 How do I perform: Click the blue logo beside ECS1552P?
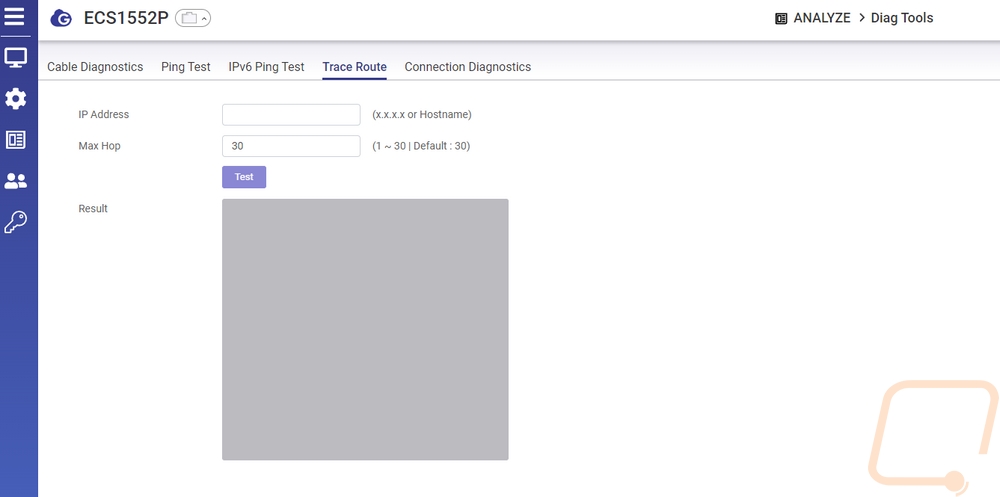click(61, 18)
